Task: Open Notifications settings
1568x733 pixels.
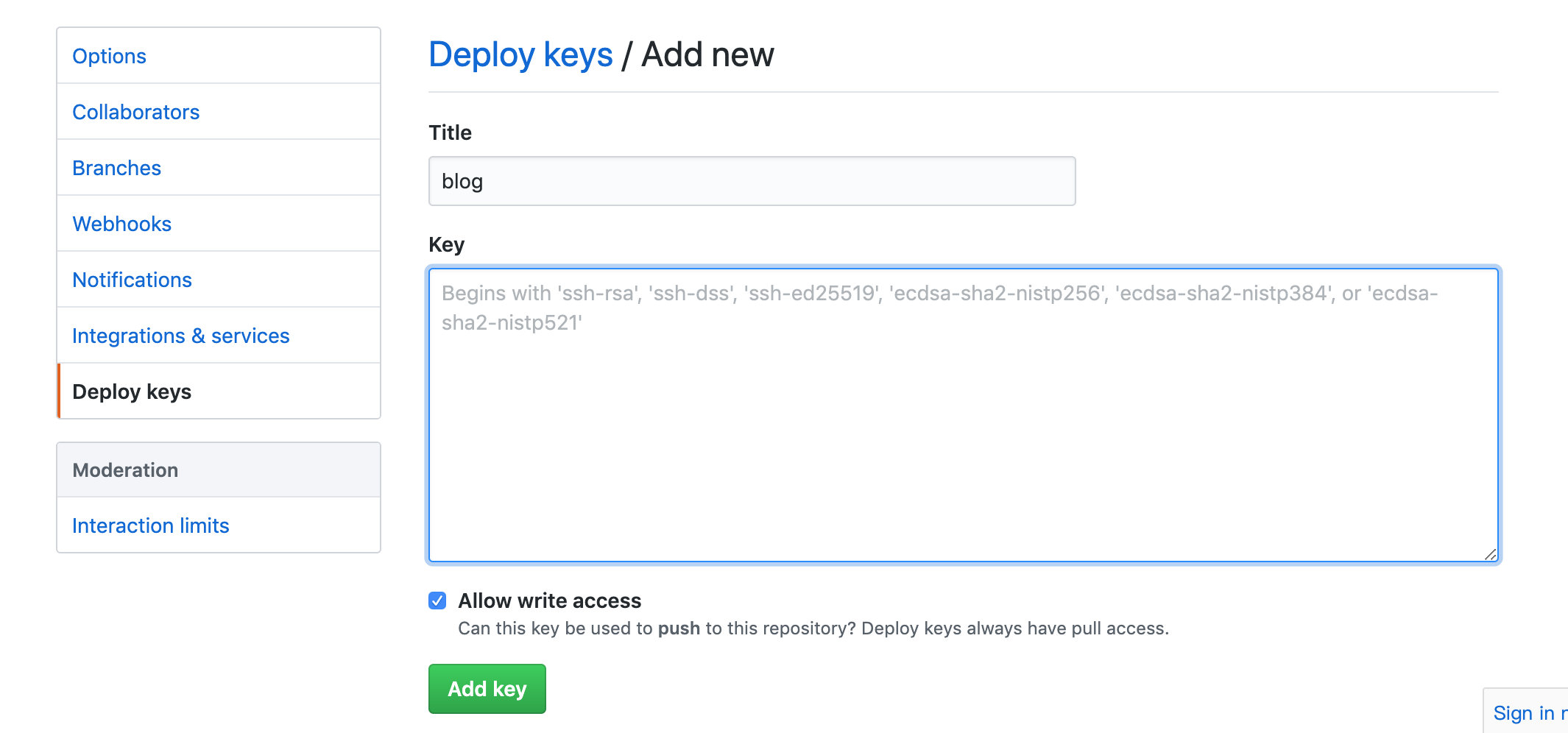Action: click(132, 280)
